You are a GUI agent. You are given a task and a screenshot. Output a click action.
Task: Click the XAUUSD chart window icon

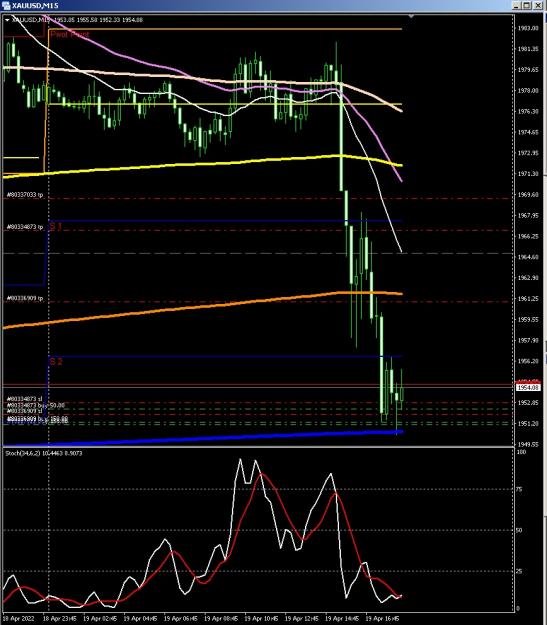coord(6,5)
